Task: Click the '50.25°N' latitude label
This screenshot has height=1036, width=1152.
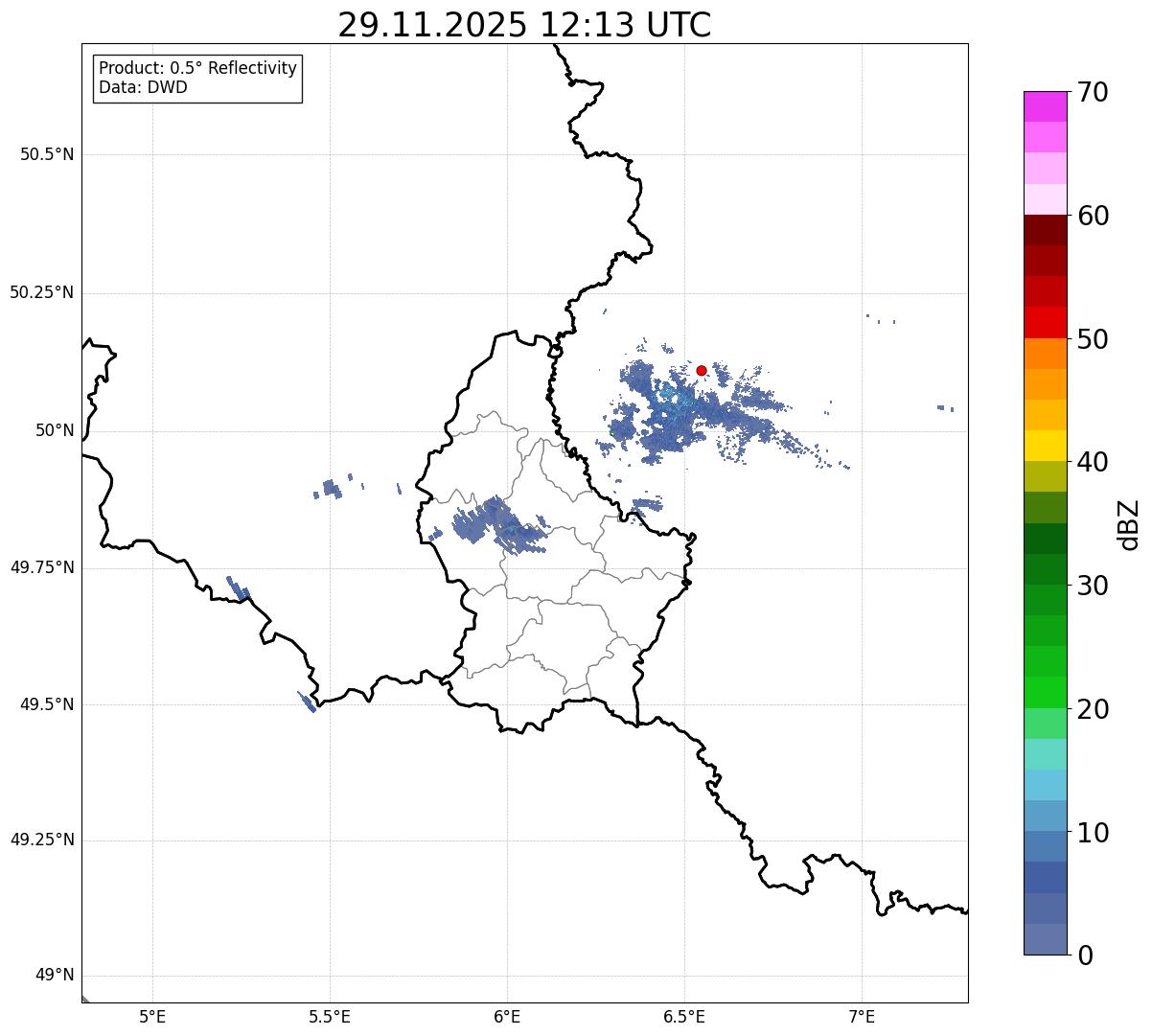Action: (41, 292)
